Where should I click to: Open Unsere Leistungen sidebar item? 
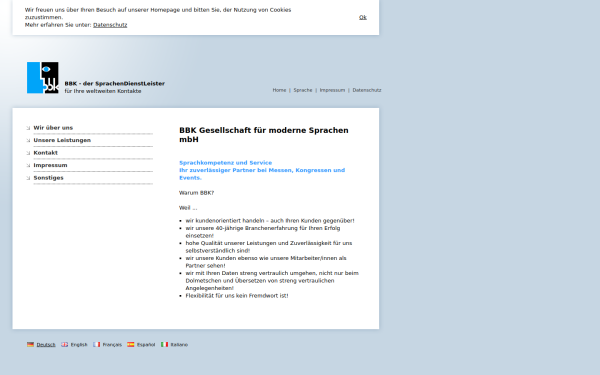pos(62,140)
